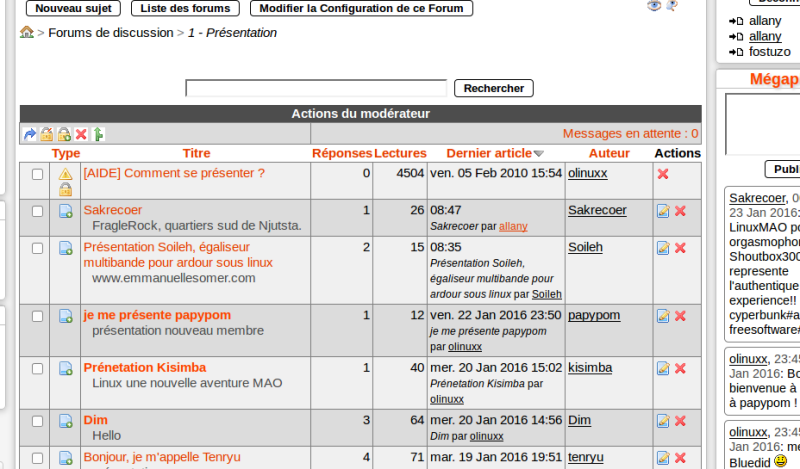Select the checkbox for Prénetation Kisimba
Screen dimensions: 800x469
point(37,368)
